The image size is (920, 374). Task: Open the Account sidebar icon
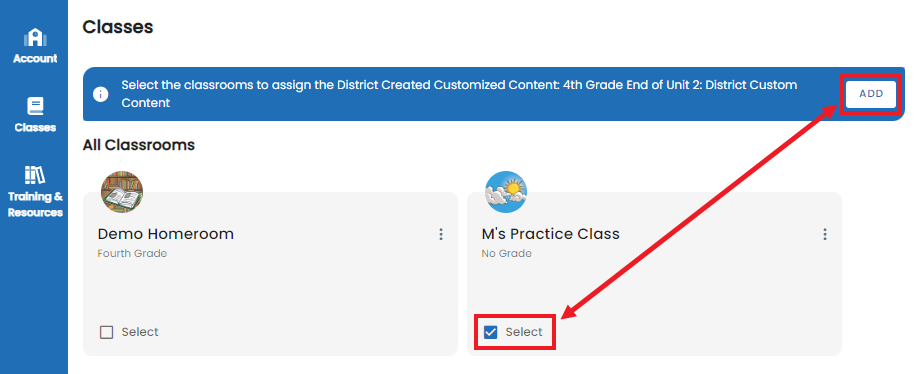[35, 38]
